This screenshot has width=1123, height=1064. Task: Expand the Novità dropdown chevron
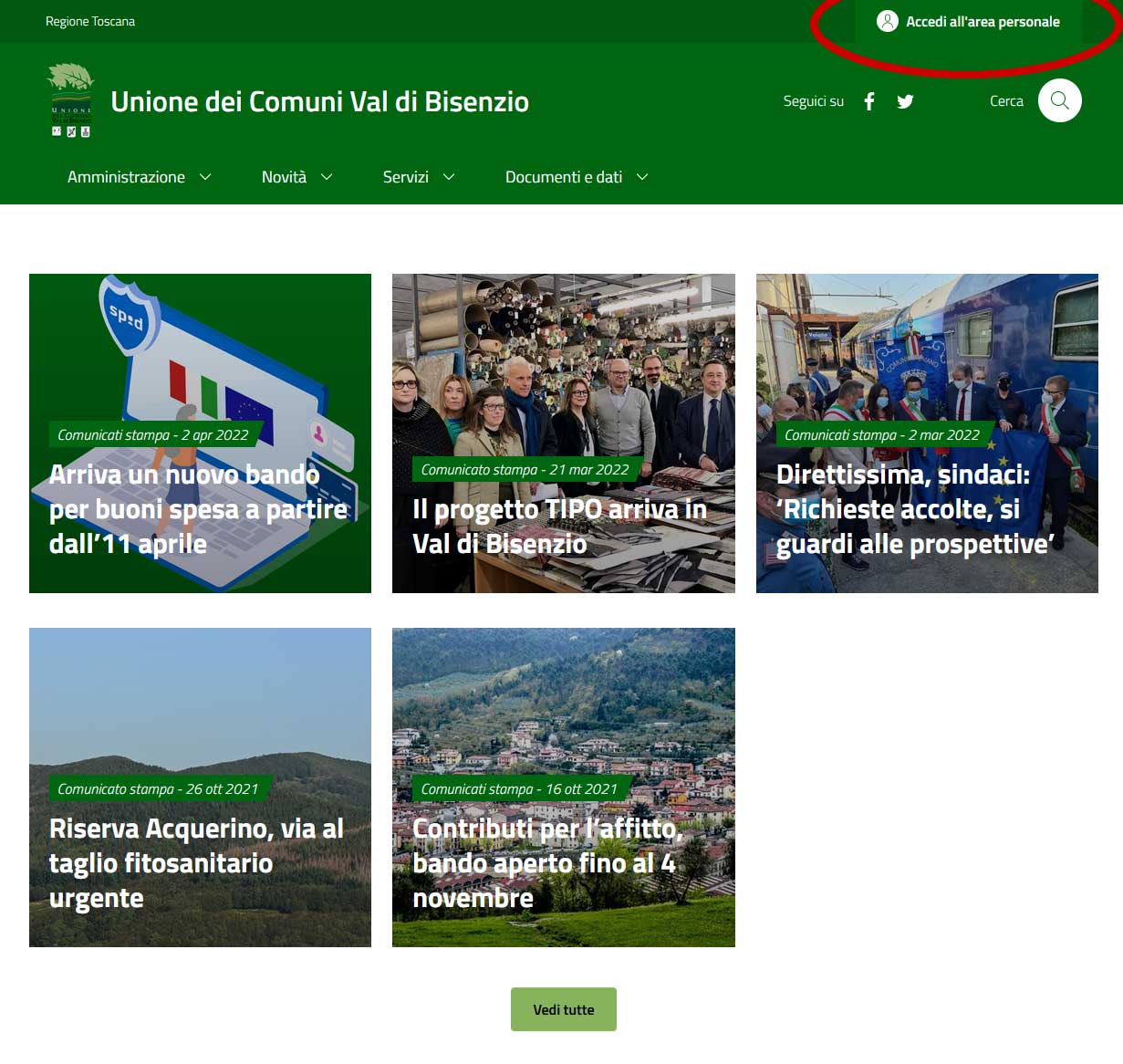click(327, 177)
